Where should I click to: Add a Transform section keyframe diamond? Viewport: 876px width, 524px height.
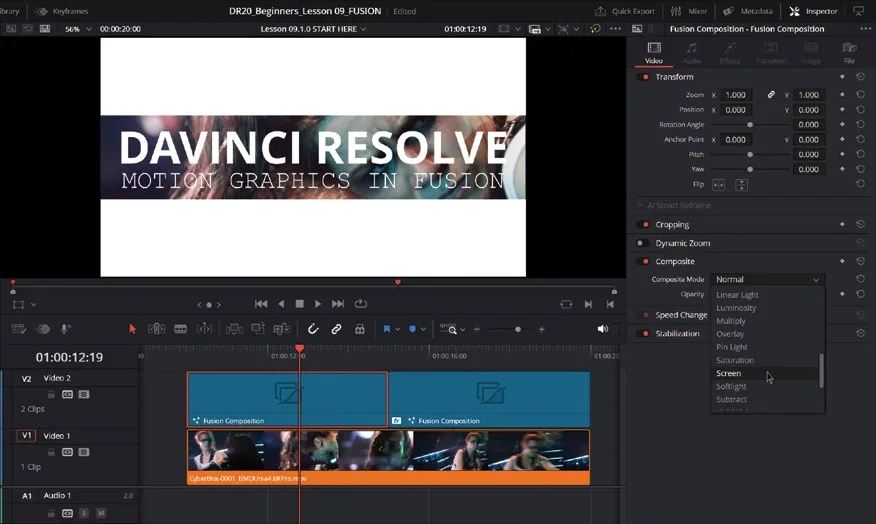(842, 77)
